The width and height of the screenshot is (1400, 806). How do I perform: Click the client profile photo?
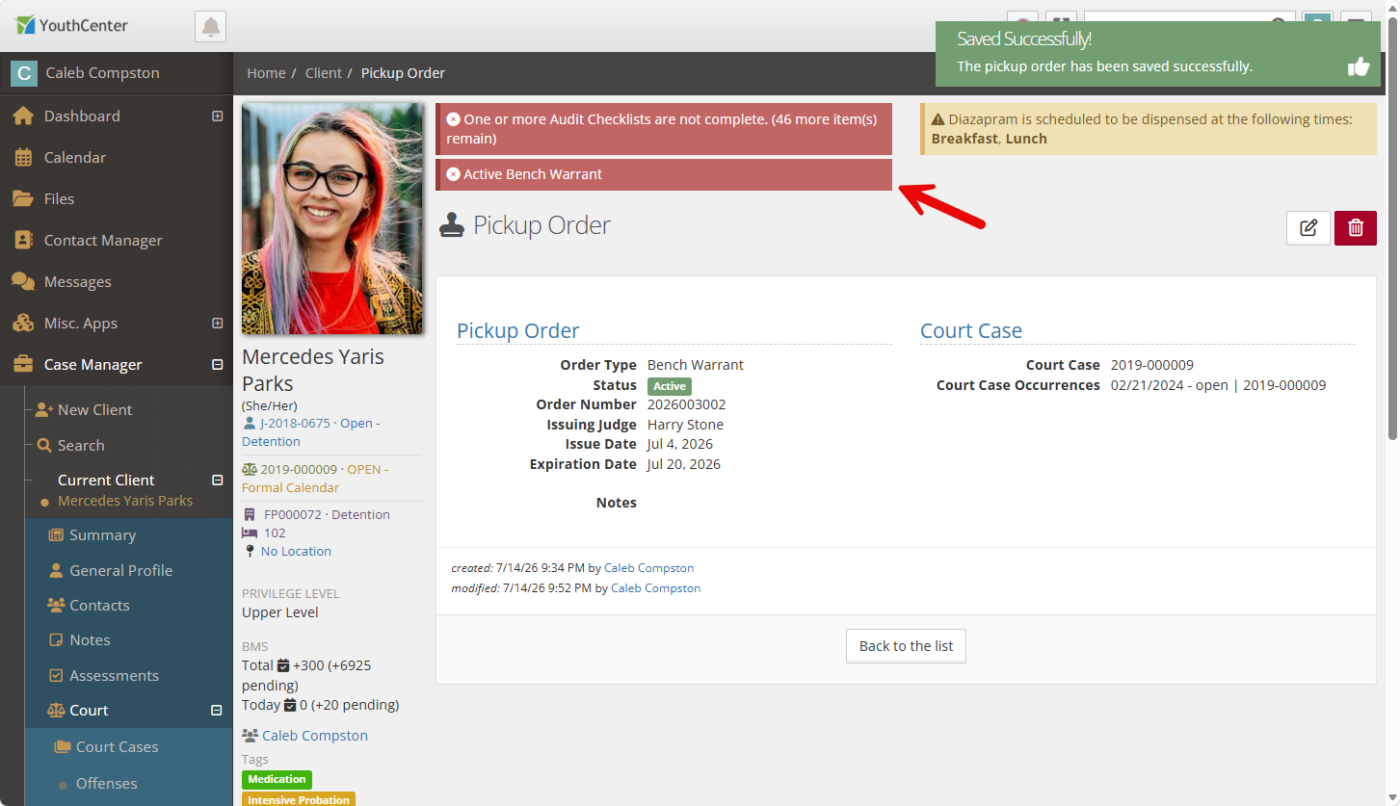click(333, 219)
